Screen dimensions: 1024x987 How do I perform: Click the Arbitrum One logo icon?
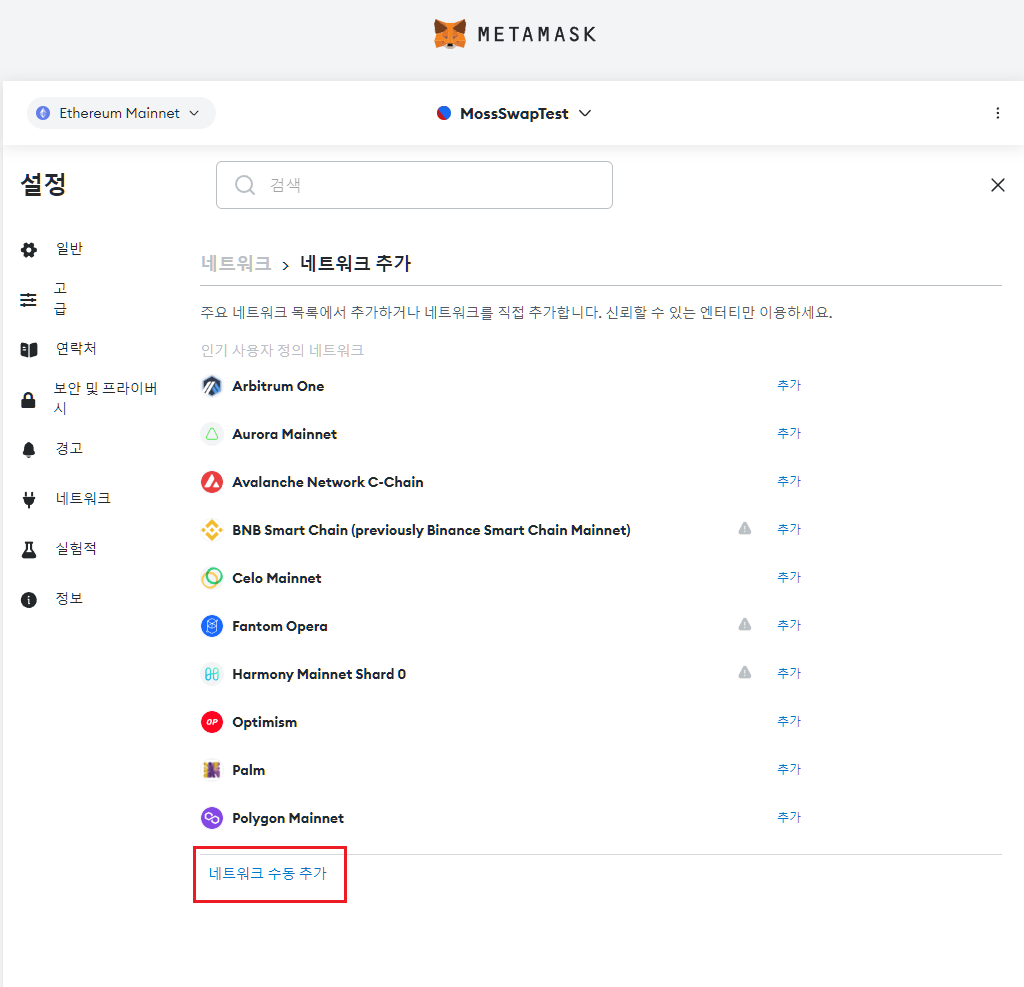212,386
